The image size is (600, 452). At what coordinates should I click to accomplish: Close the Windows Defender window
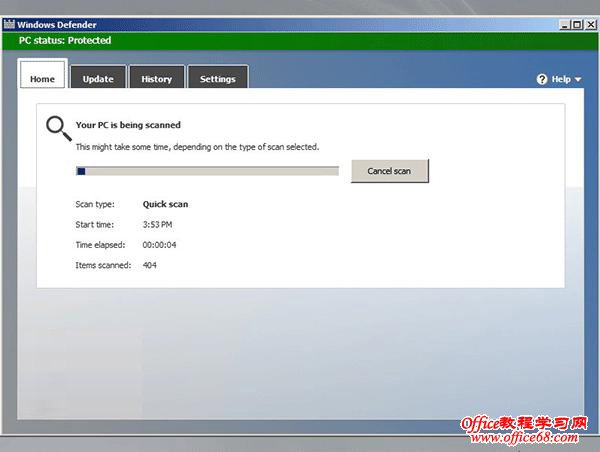pyautogui.click(x=591, y=25)
